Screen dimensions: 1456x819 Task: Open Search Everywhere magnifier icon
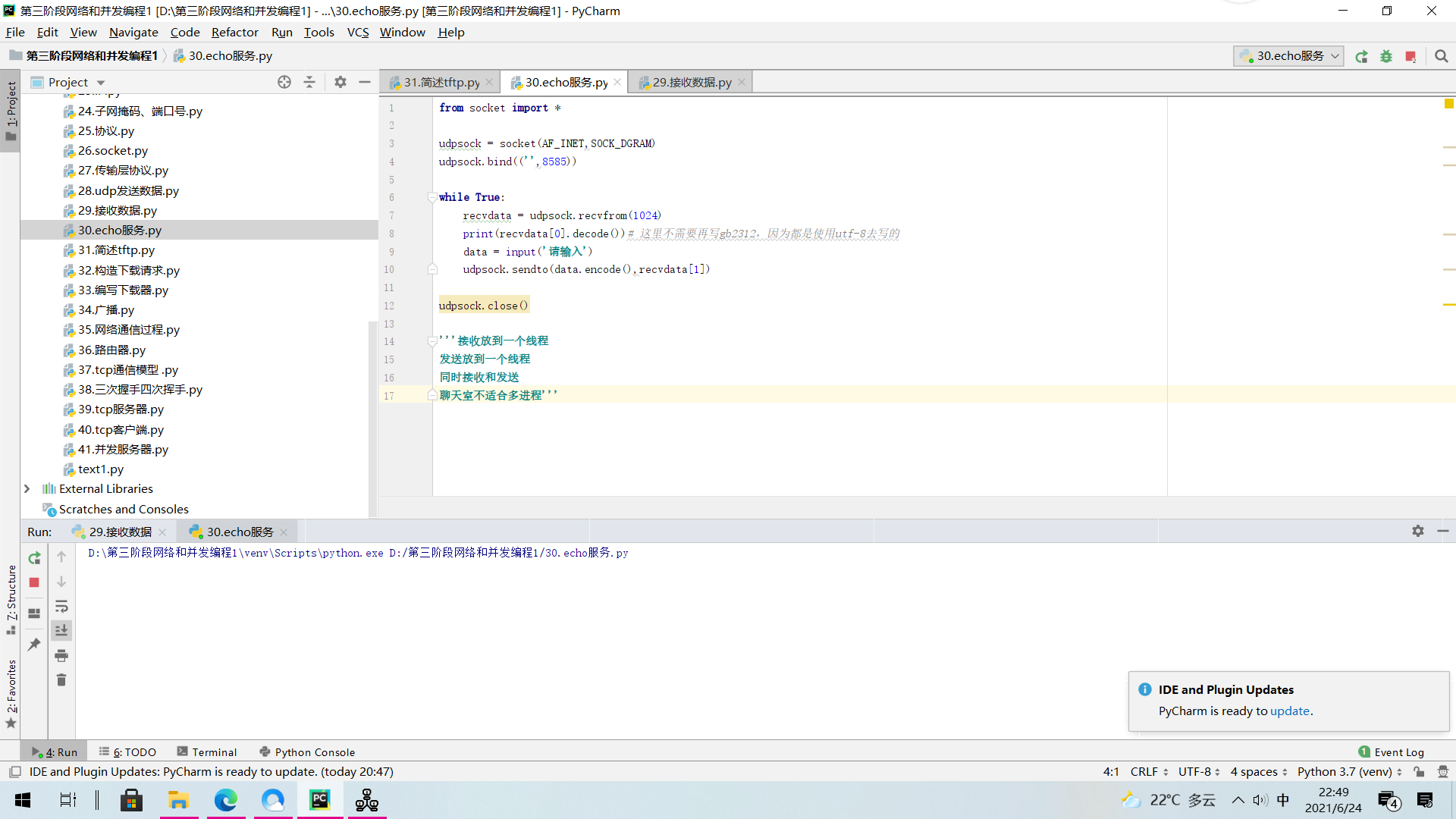[x=1442, y=56]
